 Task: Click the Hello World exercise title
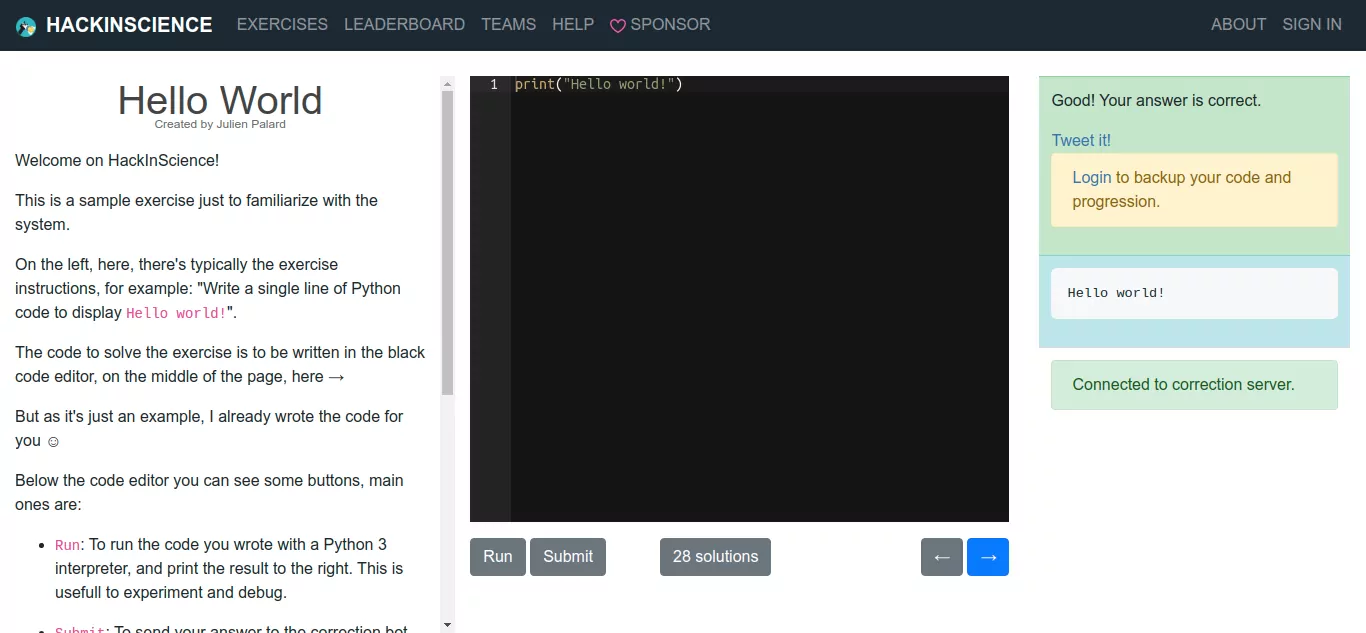[220, 101]
